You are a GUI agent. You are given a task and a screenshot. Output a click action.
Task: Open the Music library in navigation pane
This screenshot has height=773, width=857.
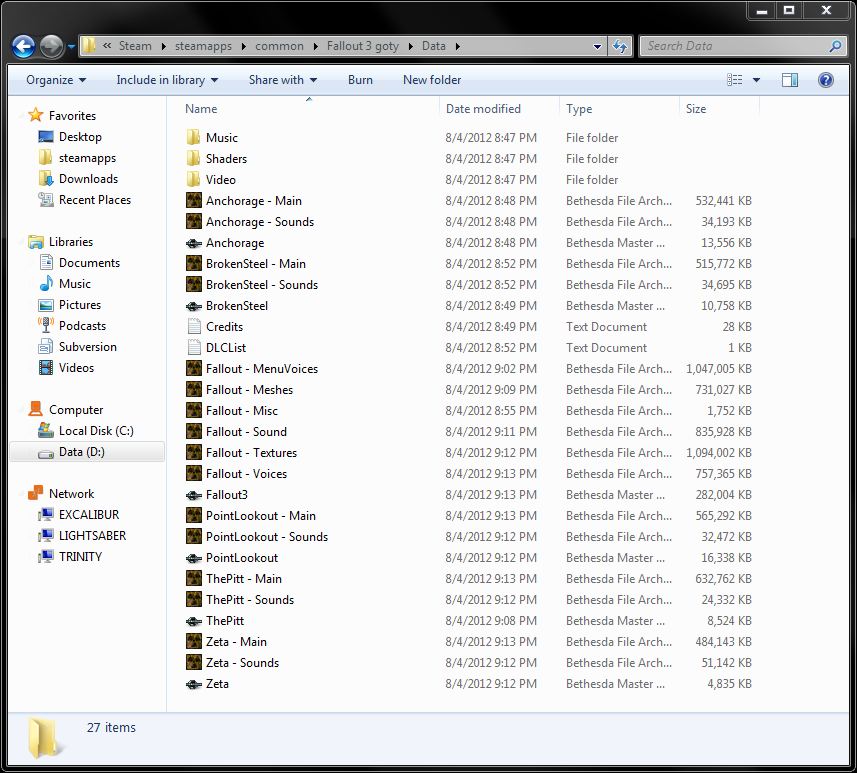tap(74, 284)
